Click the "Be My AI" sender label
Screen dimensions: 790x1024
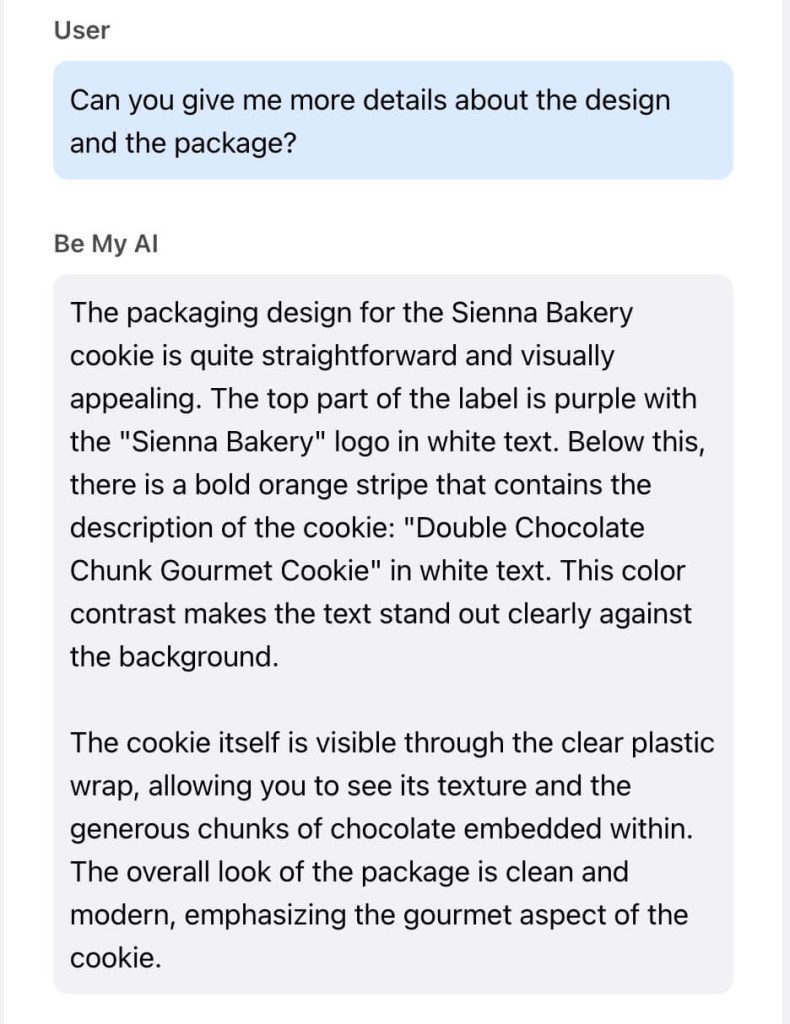point(106,245)
